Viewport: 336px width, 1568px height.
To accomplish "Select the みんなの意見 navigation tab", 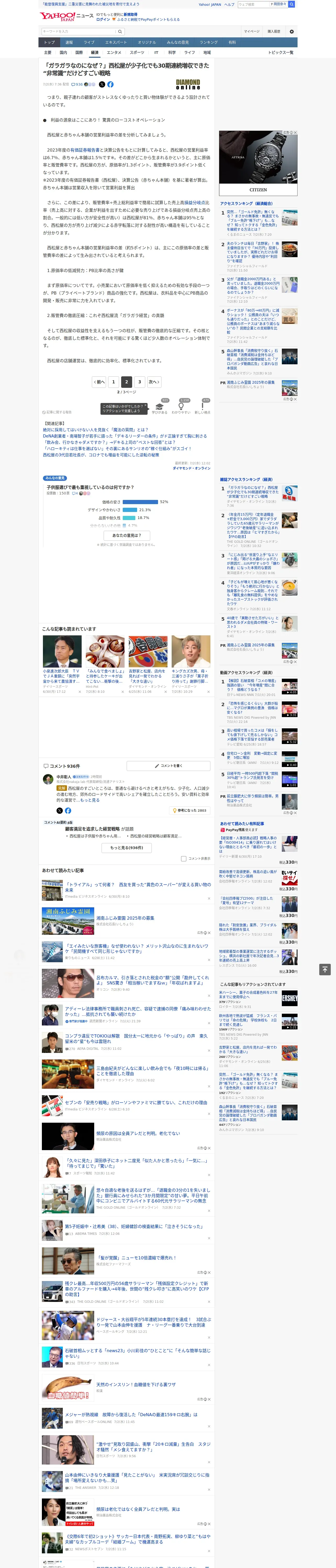I will [x=178, y=43].
